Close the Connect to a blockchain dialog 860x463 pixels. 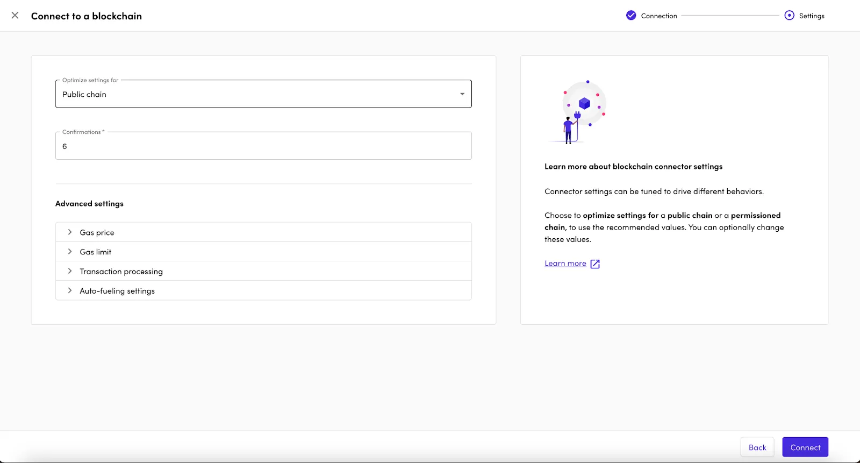coord(15,15)
